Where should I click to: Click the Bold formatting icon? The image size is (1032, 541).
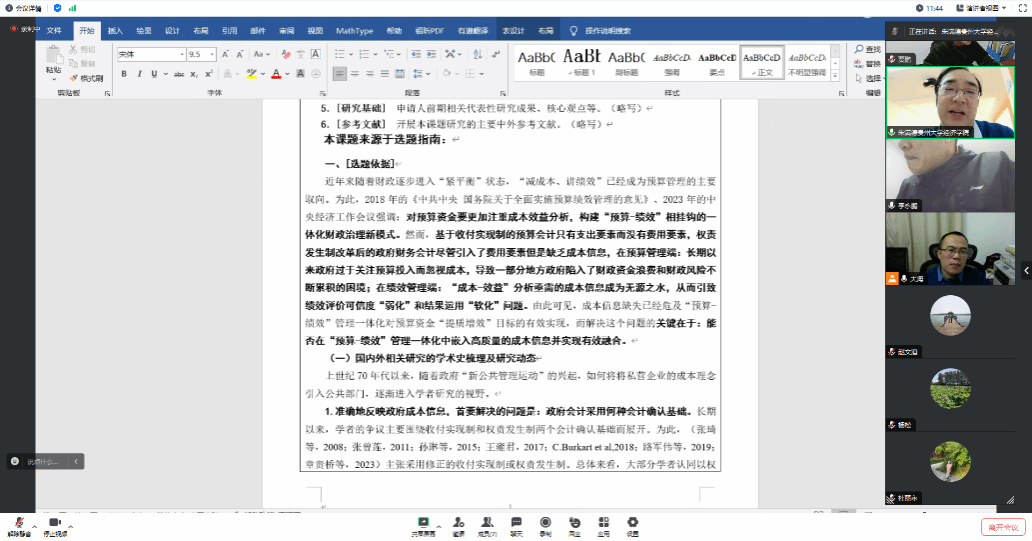tap(124, 74)
